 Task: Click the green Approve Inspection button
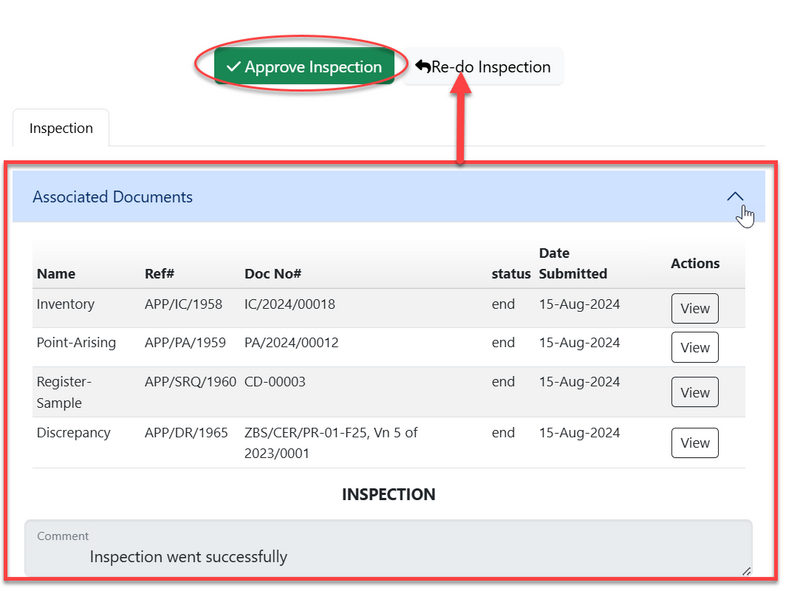(303, 67)
